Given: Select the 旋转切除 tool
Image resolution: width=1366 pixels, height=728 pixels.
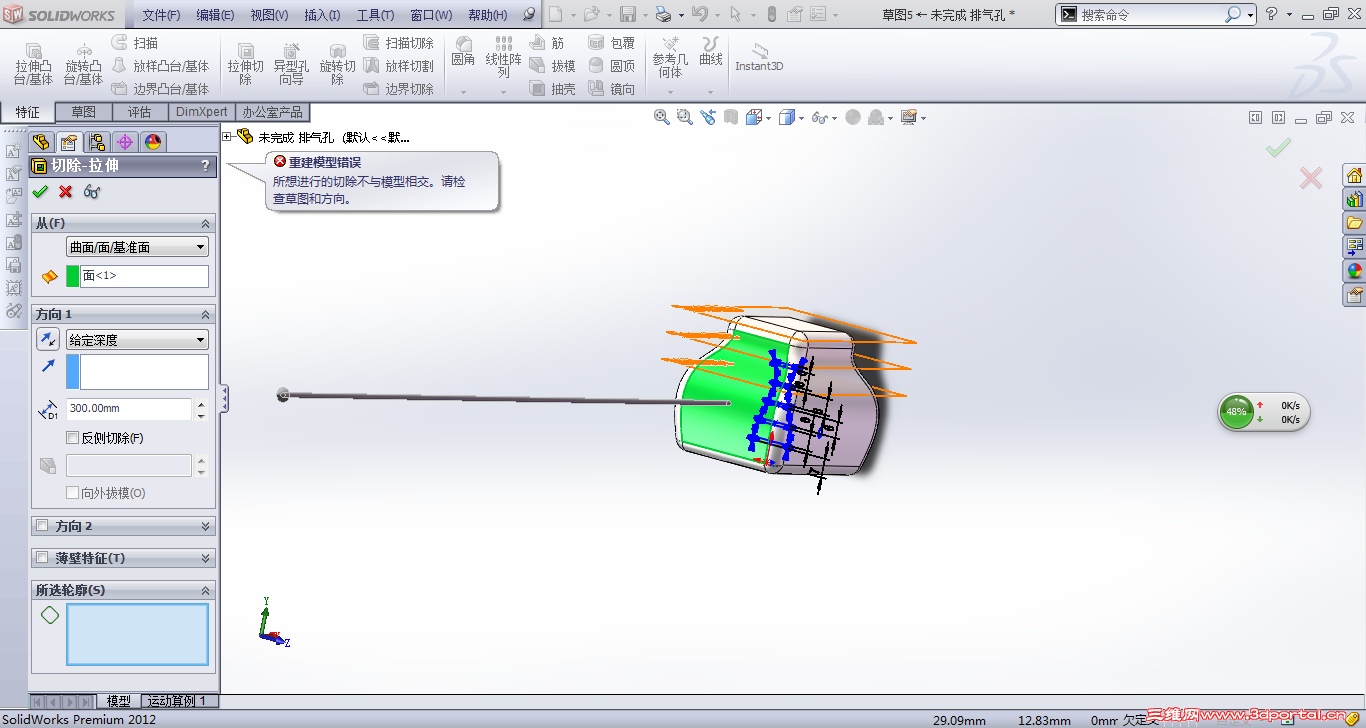Looking at the screenshot, I should coord(337,65).
